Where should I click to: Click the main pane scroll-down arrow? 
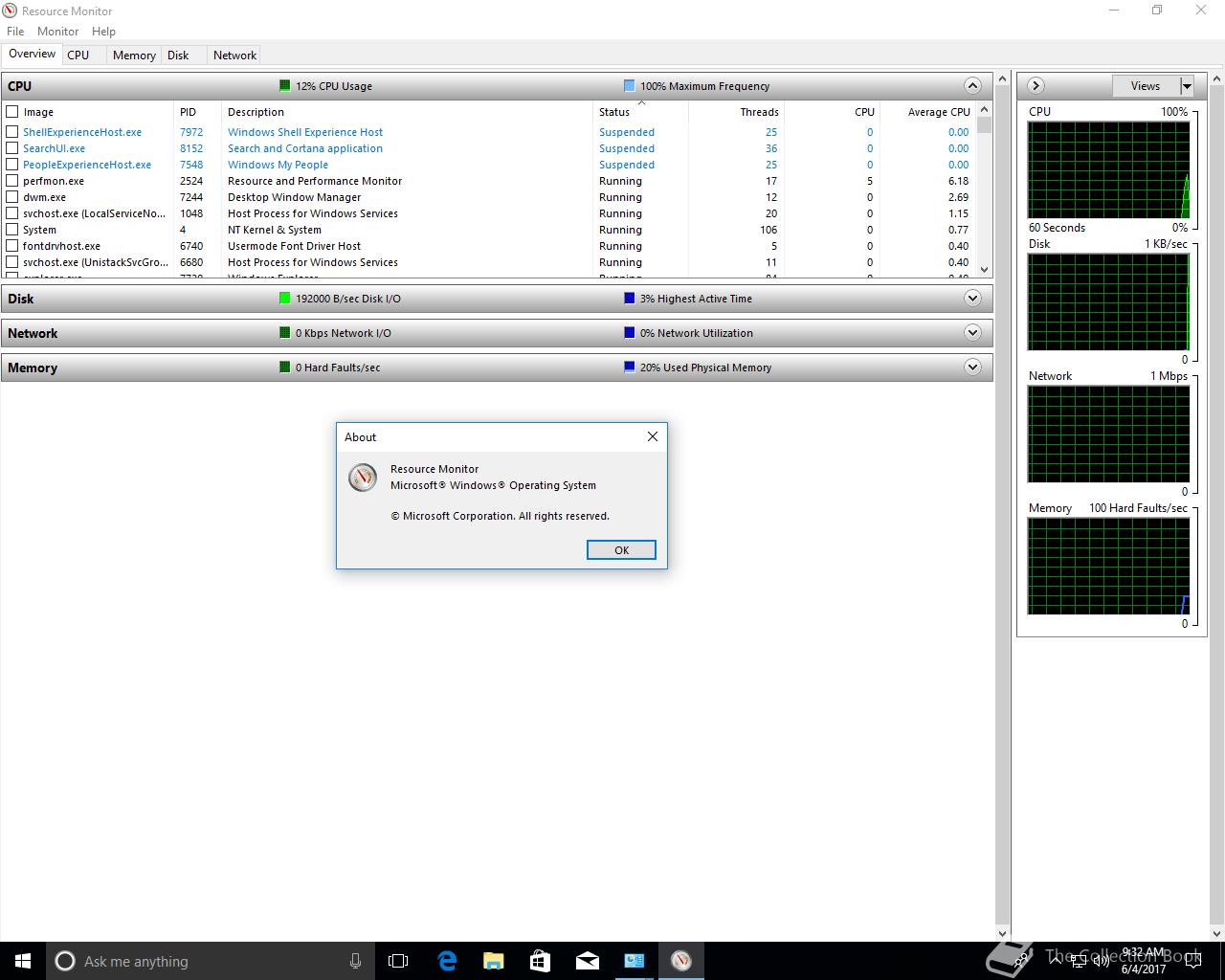(1003, 933)
